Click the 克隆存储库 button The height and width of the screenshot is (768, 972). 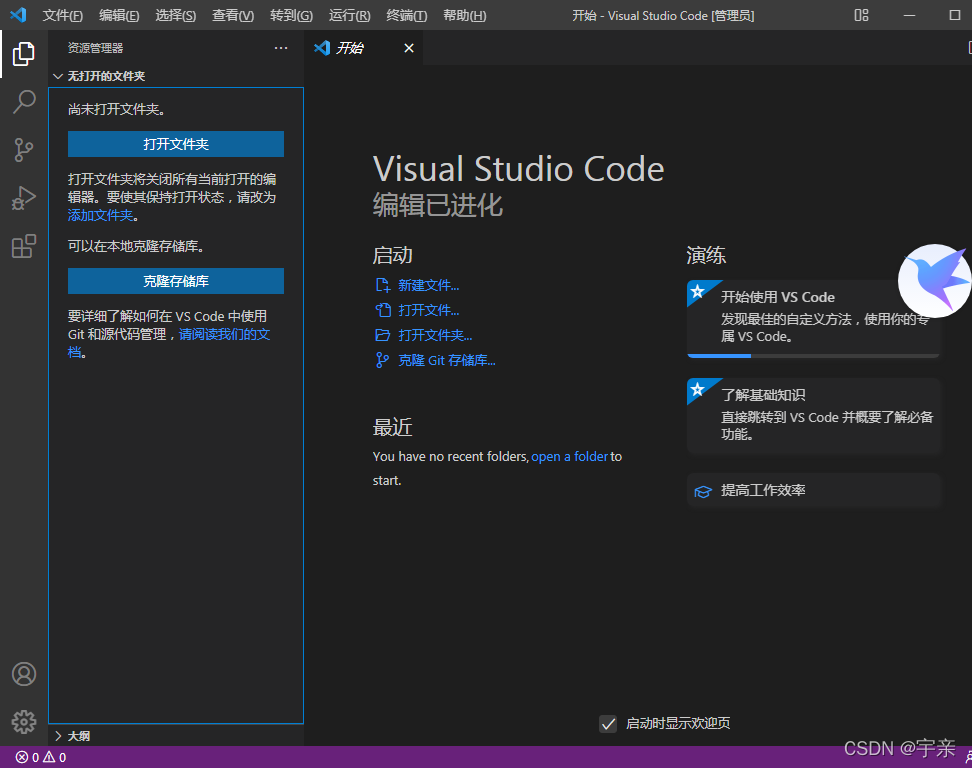pyautogui.click(x=176, y=281)
